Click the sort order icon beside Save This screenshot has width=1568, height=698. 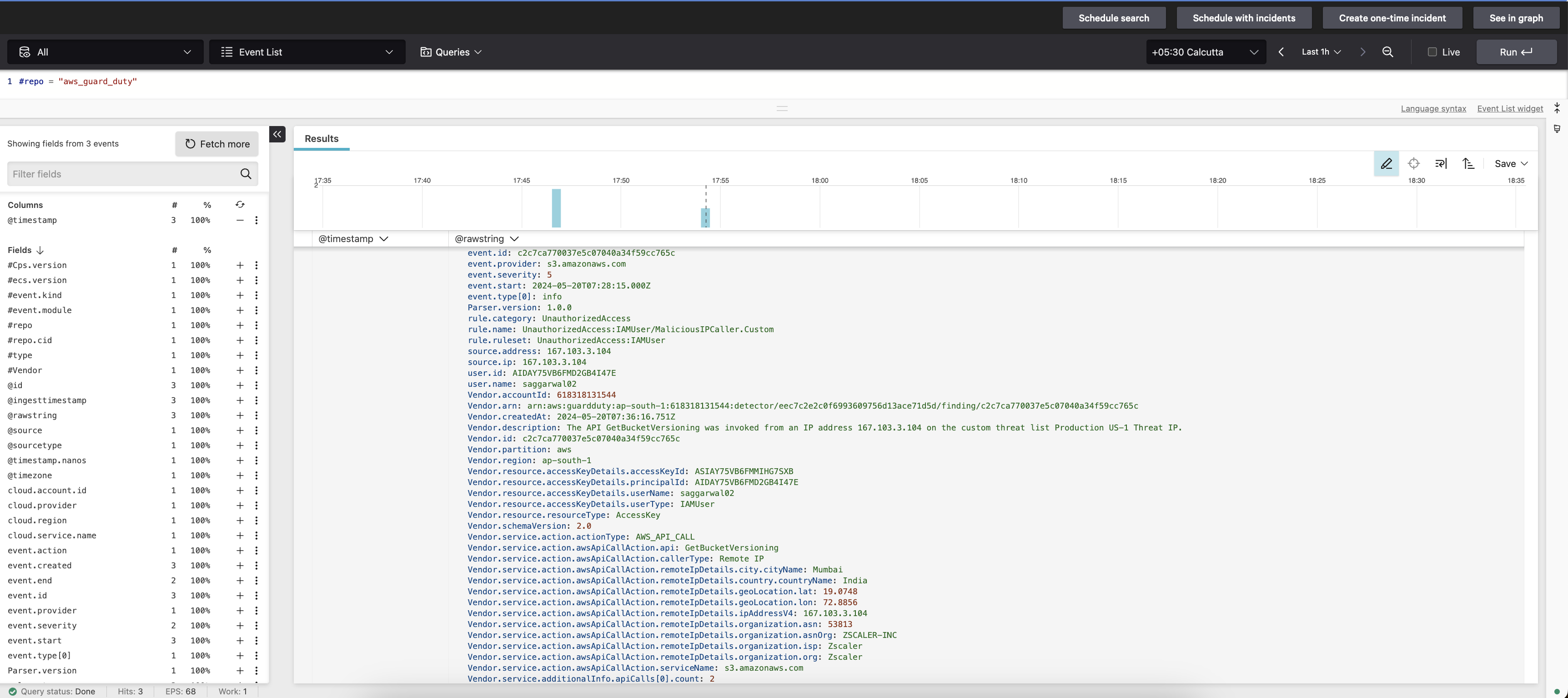[1468, 163]
